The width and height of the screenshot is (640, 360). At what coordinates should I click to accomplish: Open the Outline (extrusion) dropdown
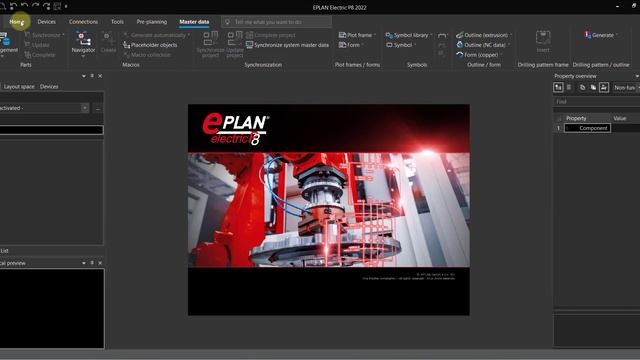click(x=484, y=35)
